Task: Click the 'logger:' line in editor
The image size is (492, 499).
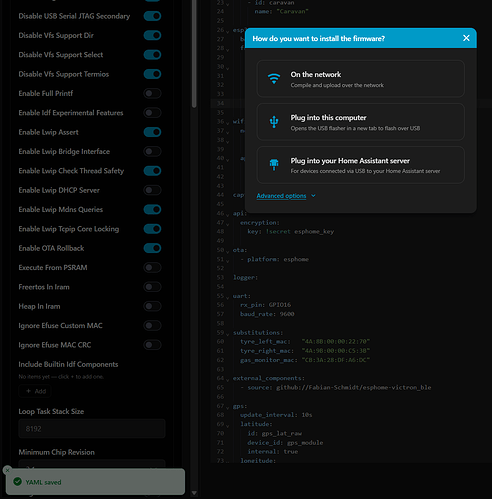Action: tap(245, 277)
